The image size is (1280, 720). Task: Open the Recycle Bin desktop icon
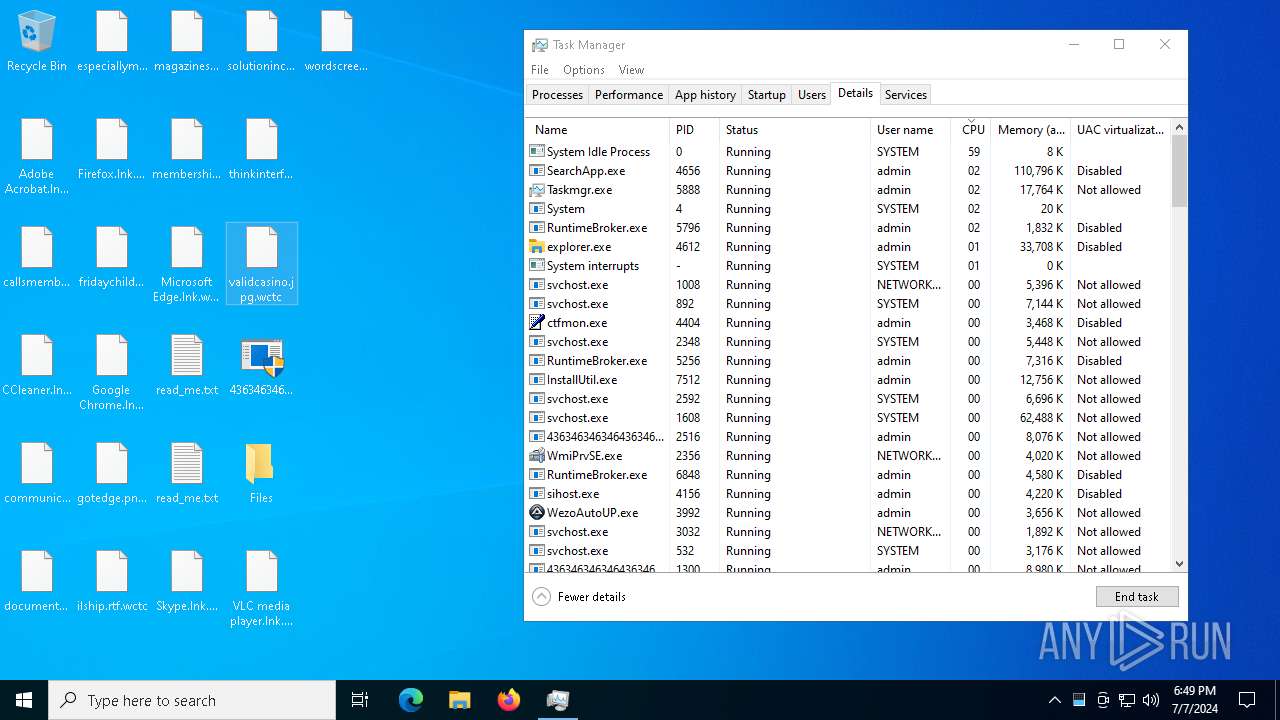point(37,42)
